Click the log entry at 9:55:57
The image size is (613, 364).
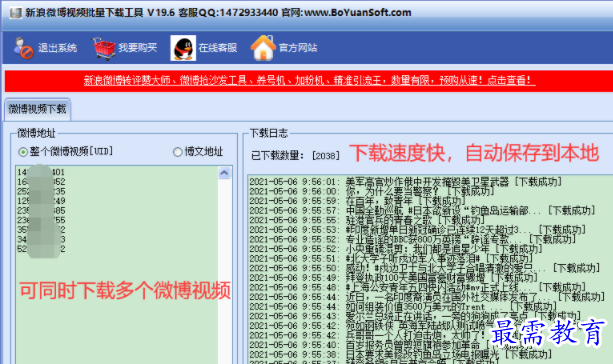pyautogui.click(x=422, y=211)
